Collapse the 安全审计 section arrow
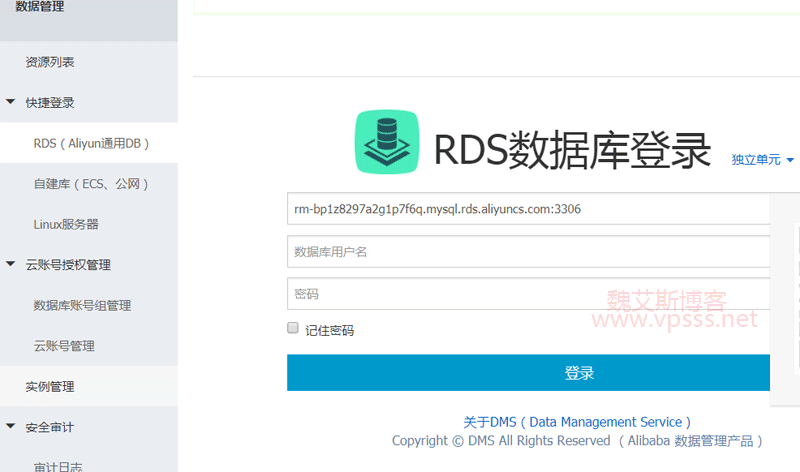The height and width of the screenshot is (472, 800). (11, 427)
